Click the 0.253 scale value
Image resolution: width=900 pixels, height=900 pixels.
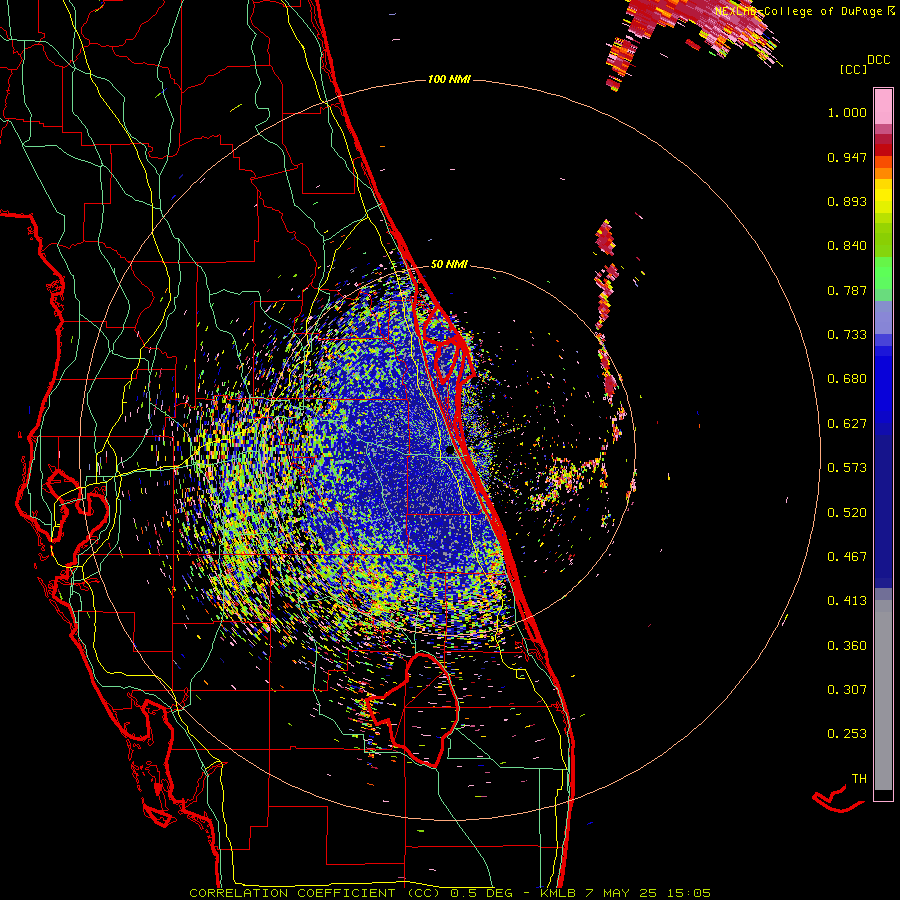847,734
